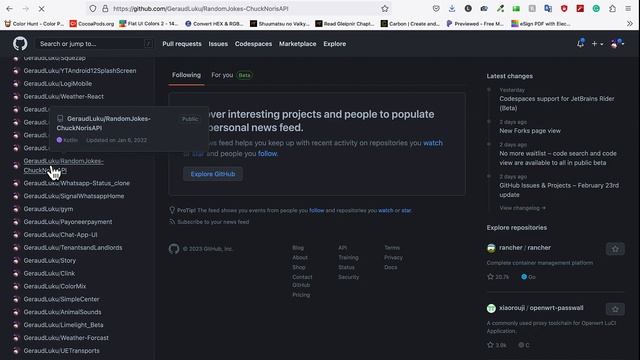Open Marketplace in header
This screenshot has height=360, width=640.
297,44
